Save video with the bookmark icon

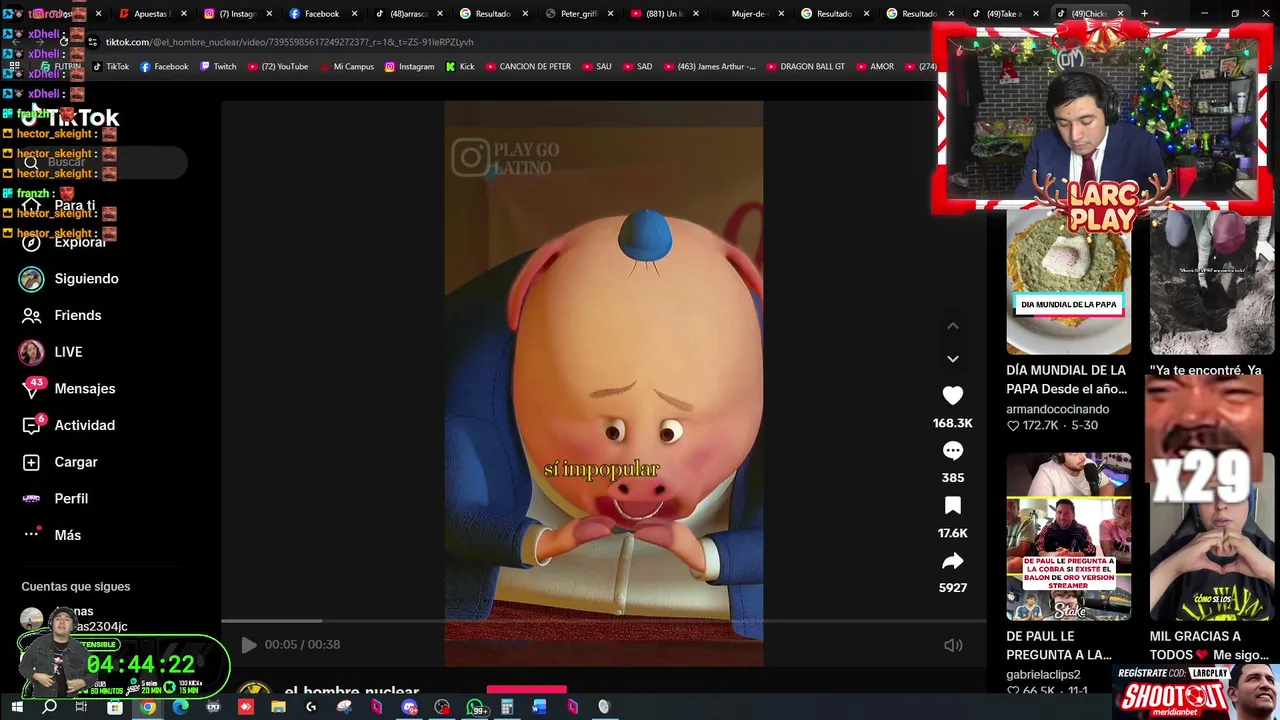click(952, 506)
